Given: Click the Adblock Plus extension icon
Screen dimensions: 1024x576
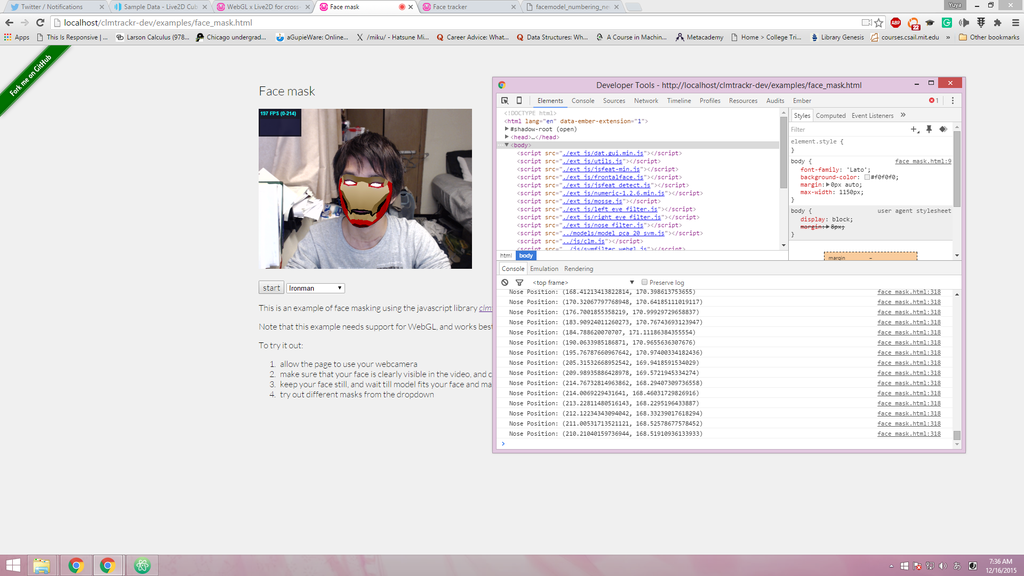Looking at the screenshot, I should click(896, 22).
